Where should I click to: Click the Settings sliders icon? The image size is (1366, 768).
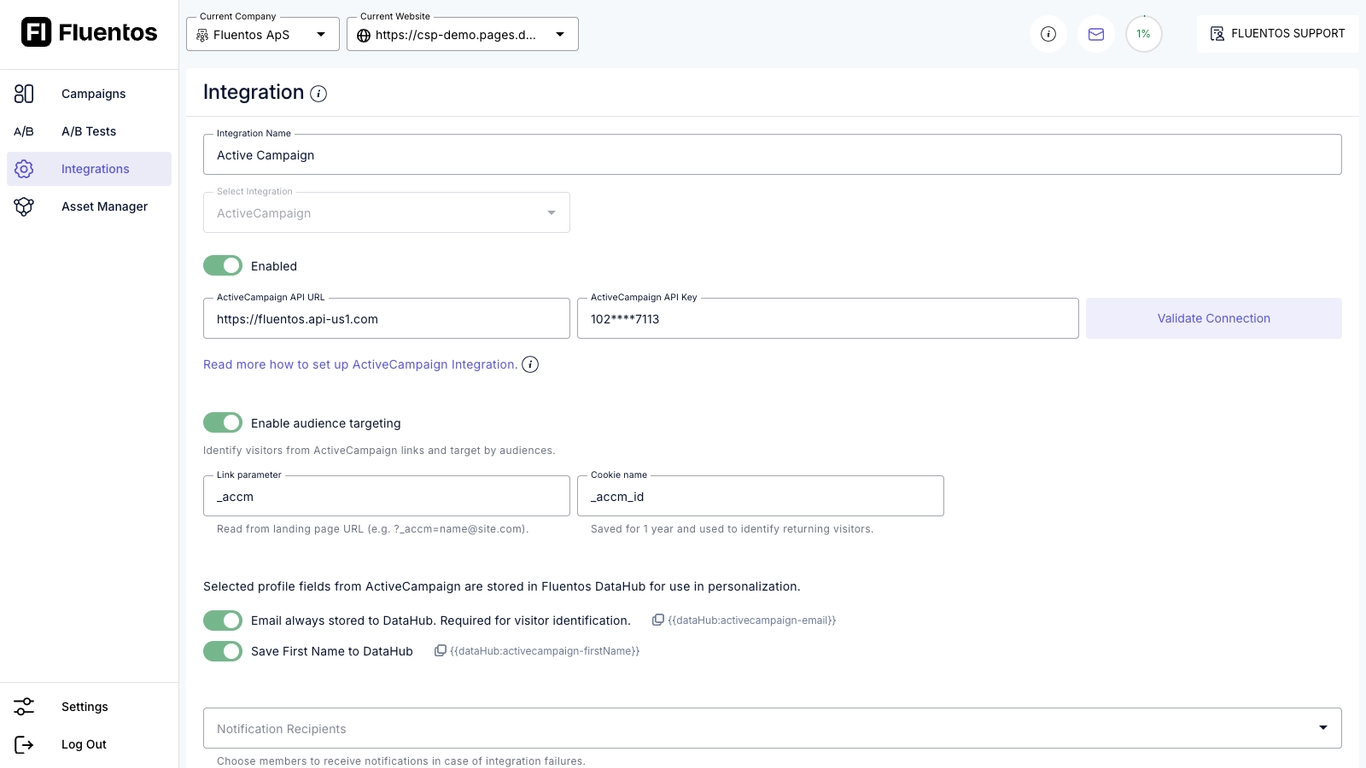[x=24, y=707]
